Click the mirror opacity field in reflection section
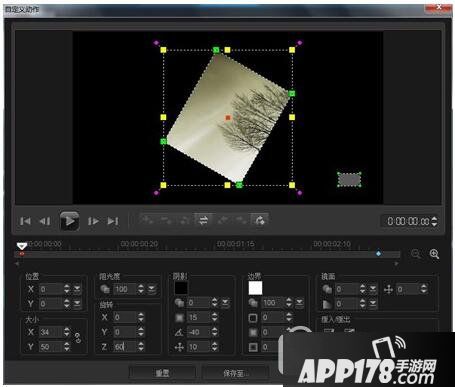The height and width of the screenshot is (387, 455). (347, 289)
